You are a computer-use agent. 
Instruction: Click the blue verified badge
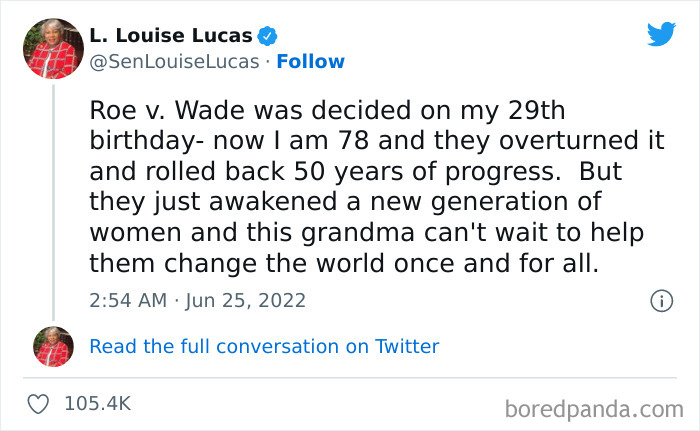click(x=268, y=37)
